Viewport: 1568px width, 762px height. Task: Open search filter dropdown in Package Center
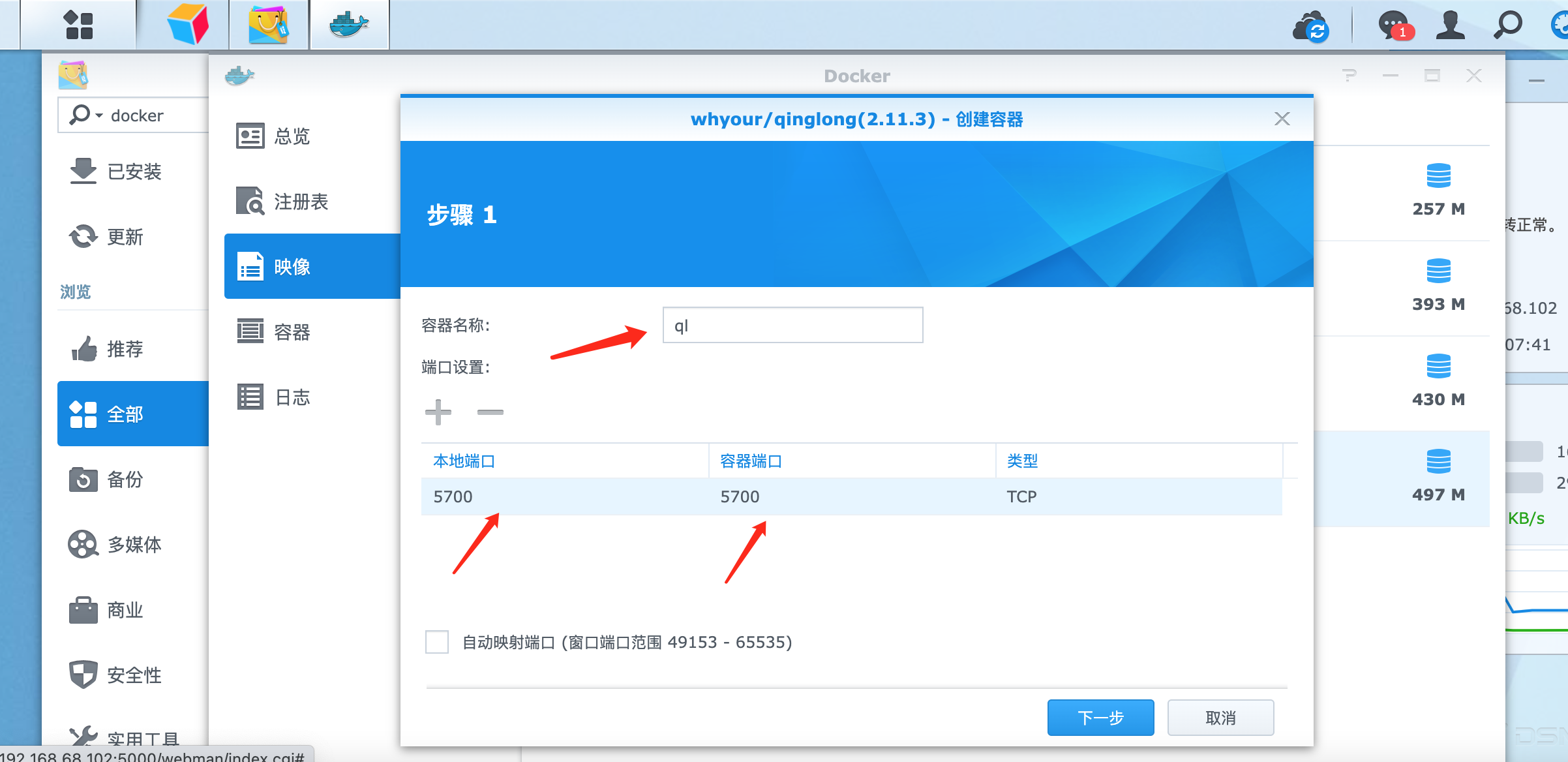(87, 115)
